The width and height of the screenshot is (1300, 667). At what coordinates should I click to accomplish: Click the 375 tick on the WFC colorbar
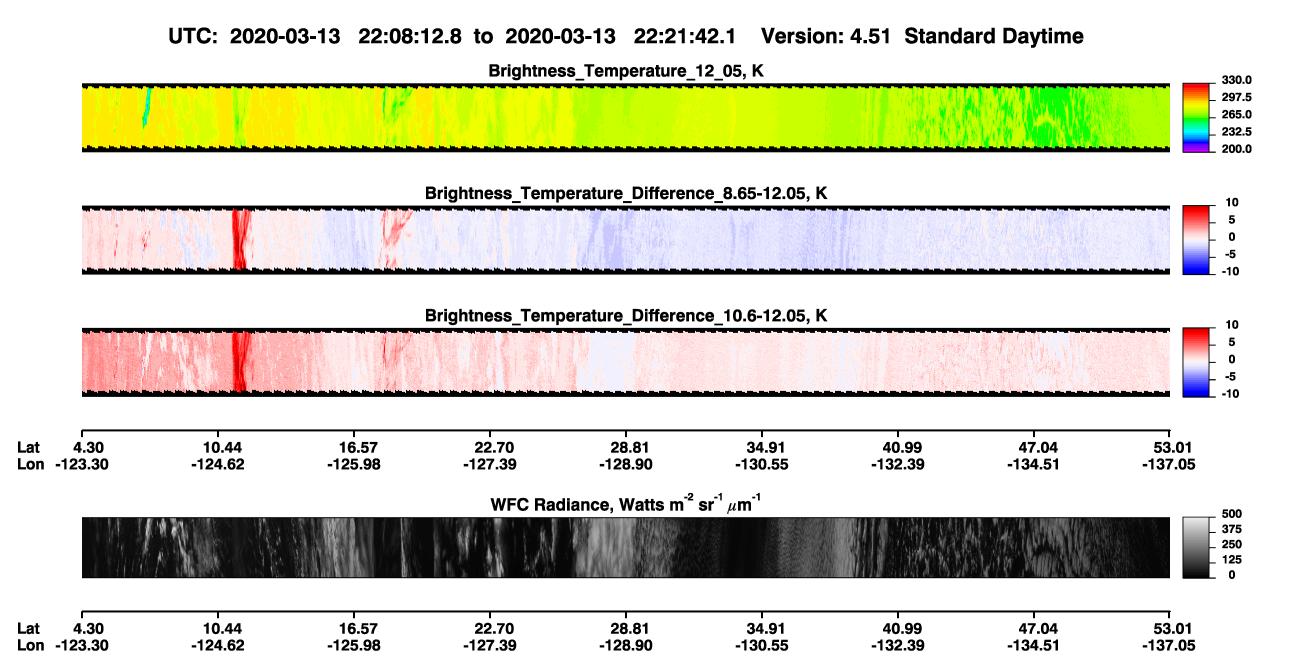pyautogui.click(x=1232, y=529)
